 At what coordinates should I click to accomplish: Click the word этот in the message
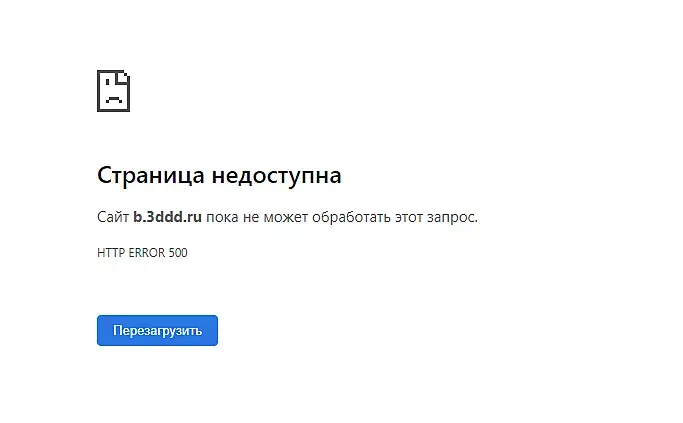(409, 217)
